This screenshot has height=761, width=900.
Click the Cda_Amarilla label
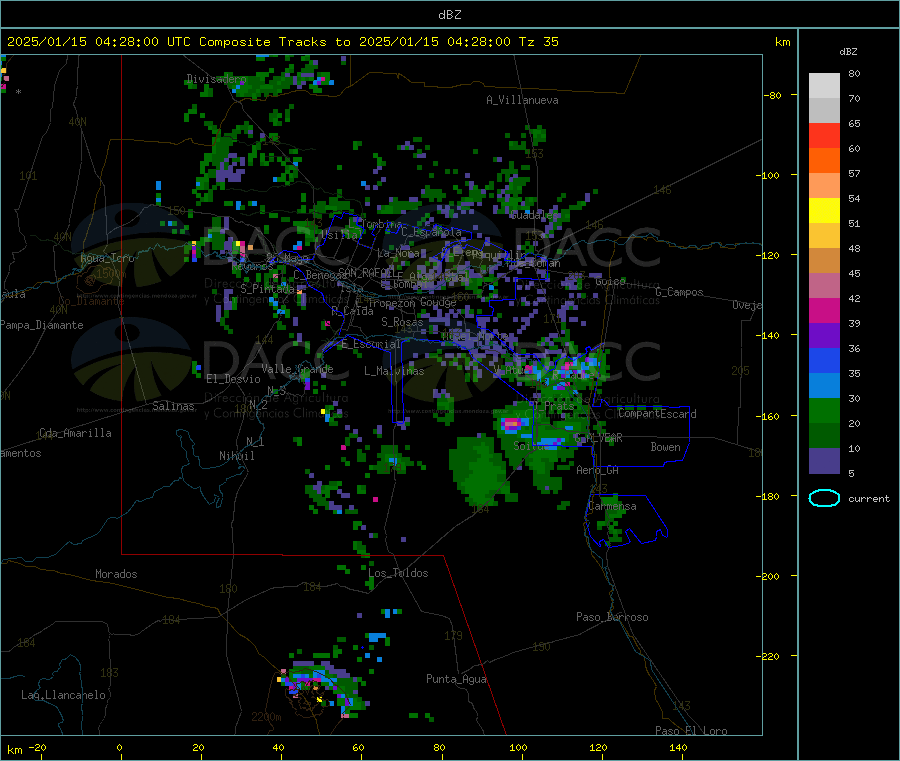[75, 433]
